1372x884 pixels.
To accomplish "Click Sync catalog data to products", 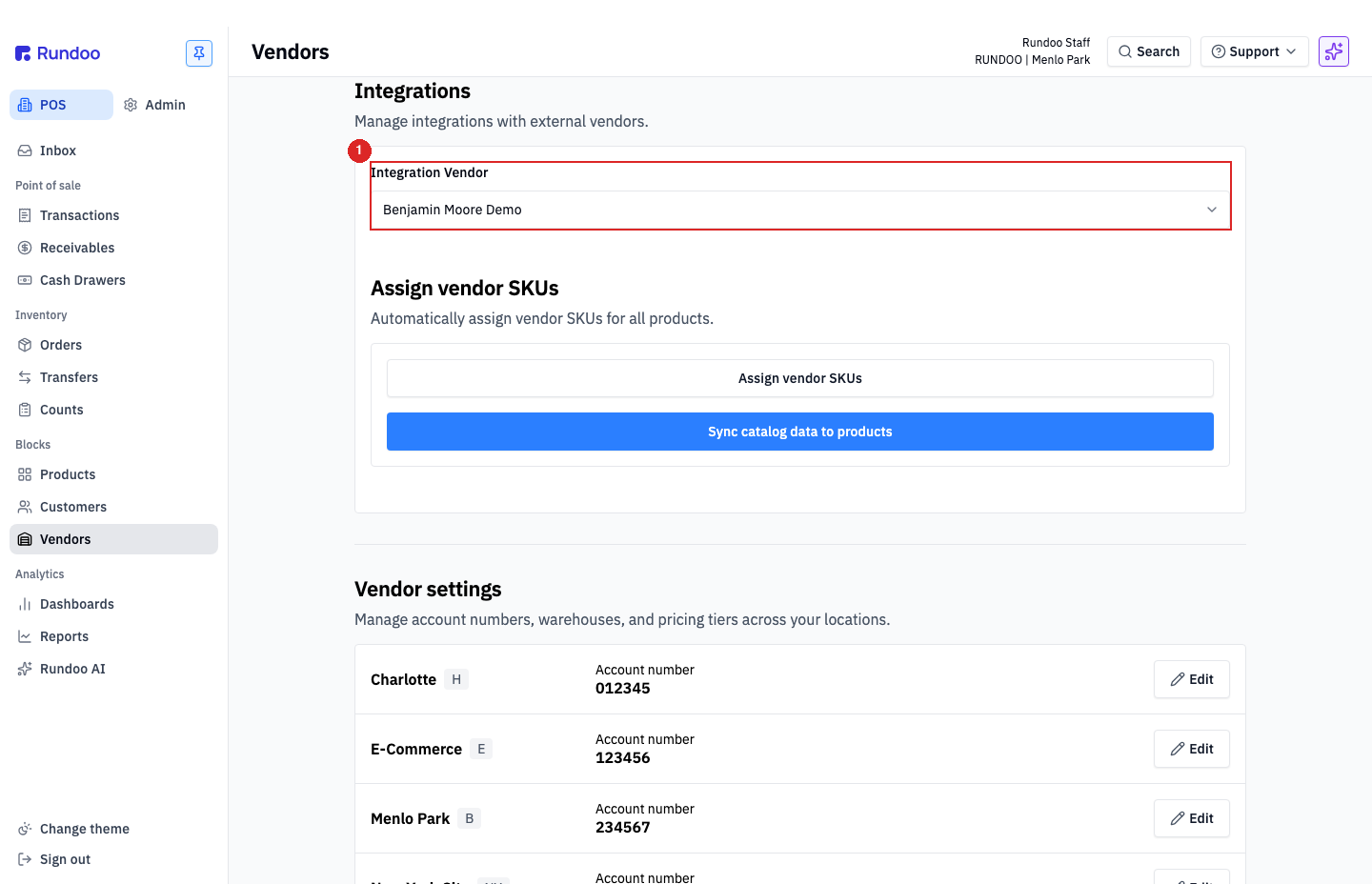I will 800,432.
